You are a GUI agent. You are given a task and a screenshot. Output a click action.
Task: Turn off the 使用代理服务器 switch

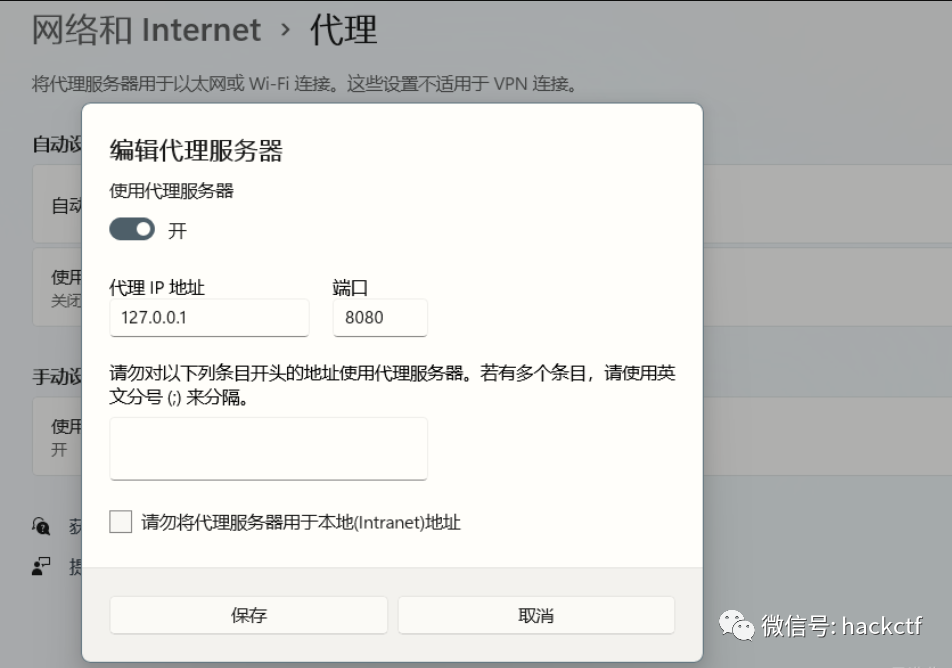(x=131, y=229)
